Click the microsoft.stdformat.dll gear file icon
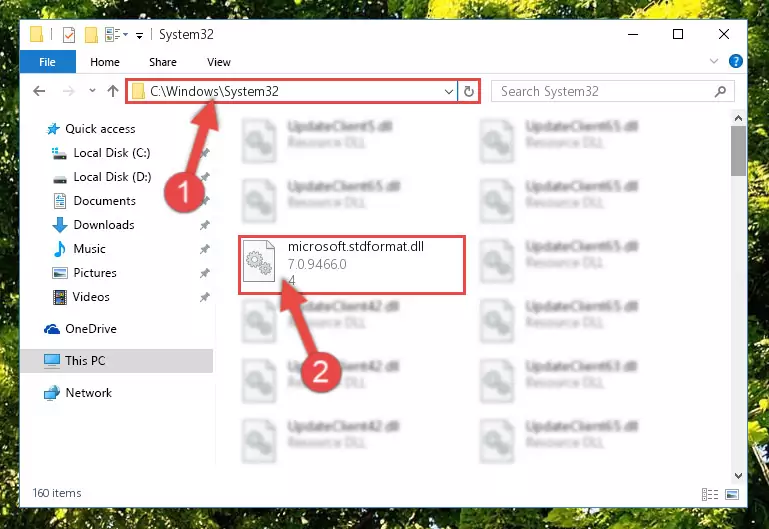This screenshot has height=529, width=769. [259, 261]
